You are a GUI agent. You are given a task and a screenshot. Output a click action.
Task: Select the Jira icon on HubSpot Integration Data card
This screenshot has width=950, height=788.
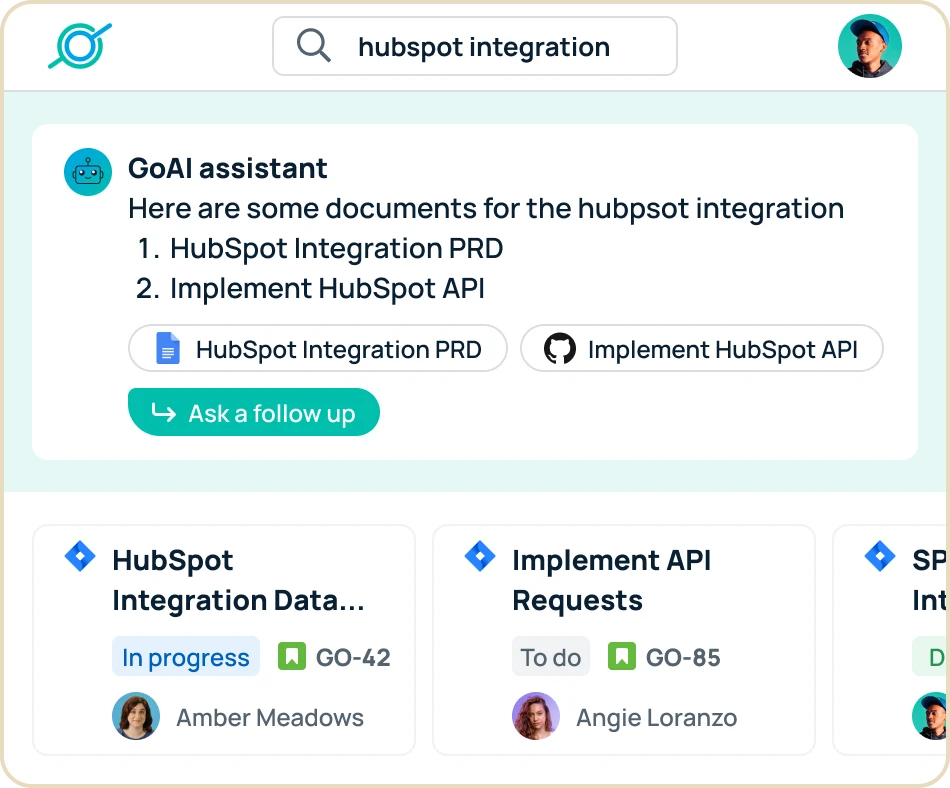(x=80, y=556)
